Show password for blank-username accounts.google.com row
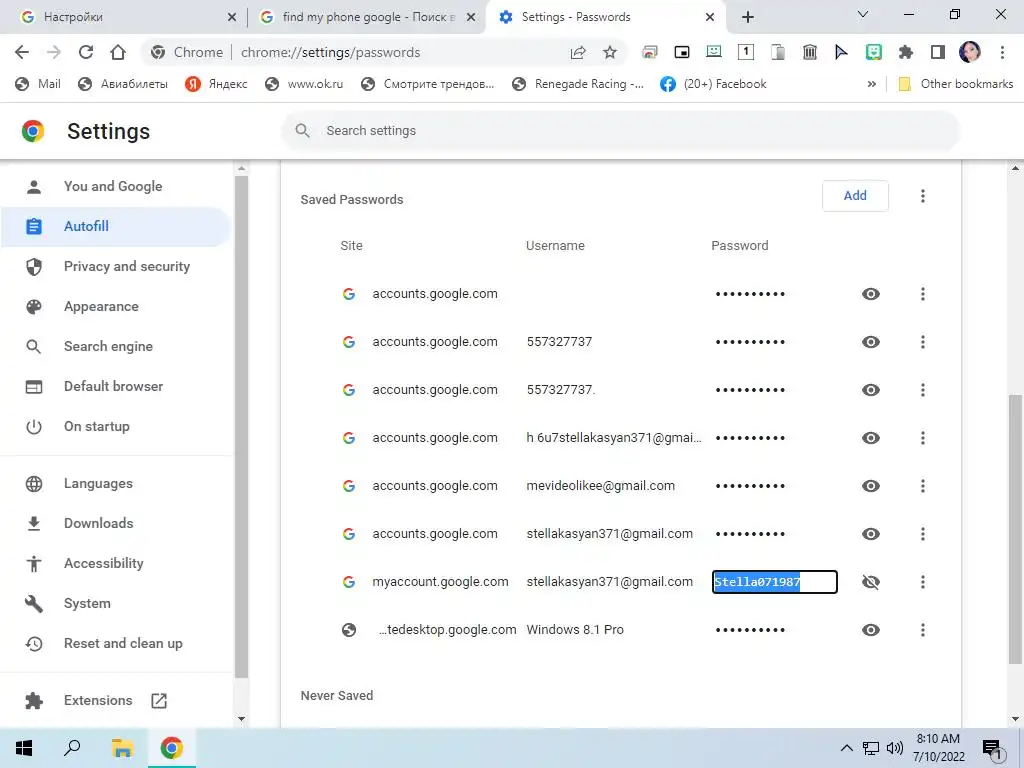Viewport: 1024px width, 768px height. coord(871,294)
